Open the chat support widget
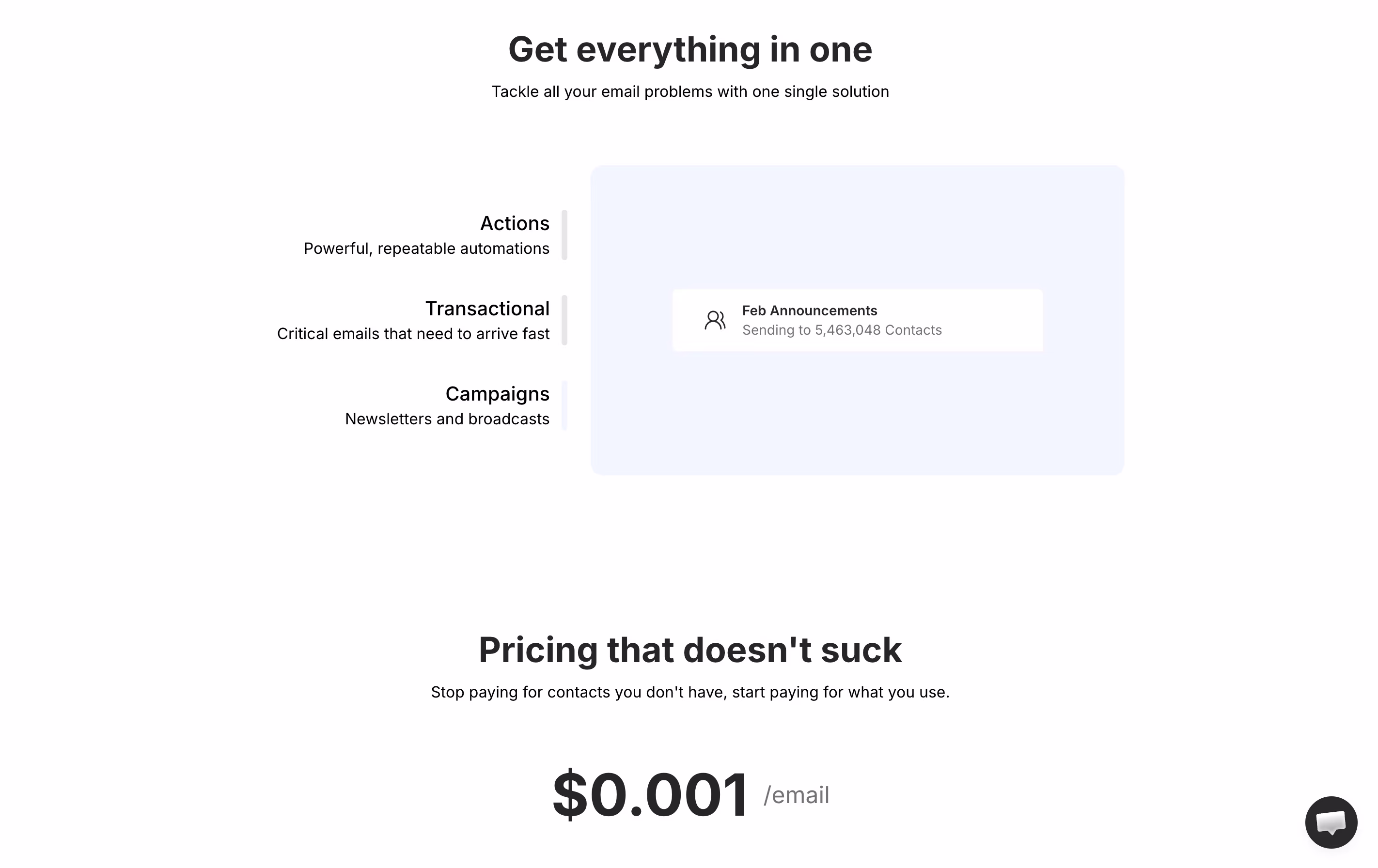This screenshot has width=1378, height=868. coord(1331,821)
